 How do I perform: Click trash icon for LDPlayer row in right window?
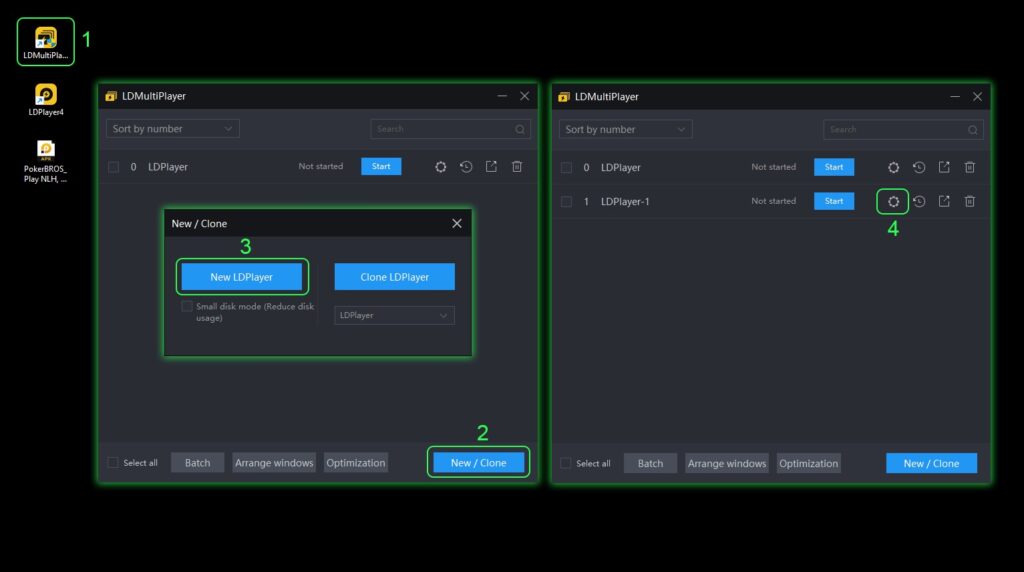(x=970, y=167)
